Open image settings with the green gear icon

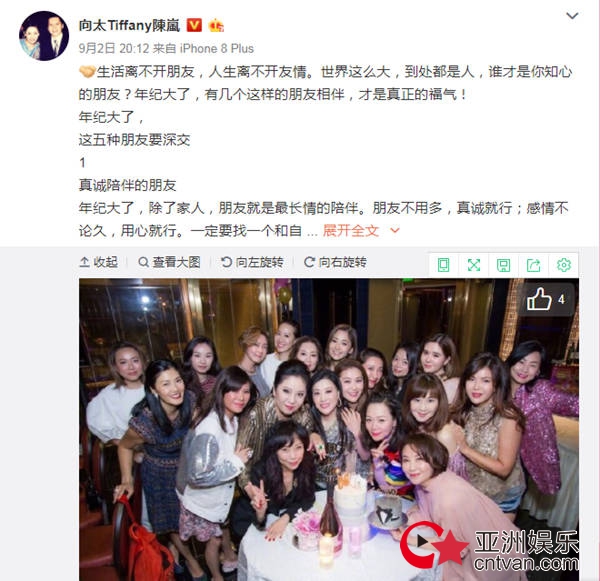564,265
